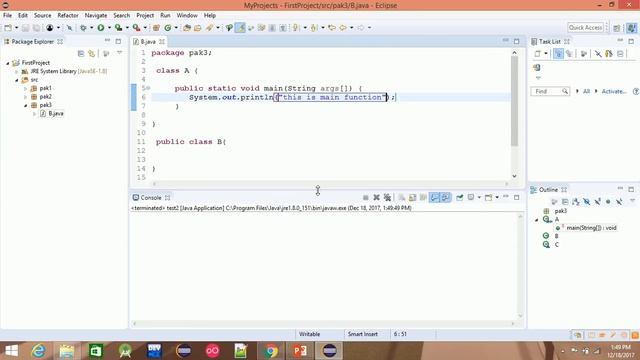640x360 pixels.
Task: Toggle Show Console When Standard Error Changes
Action: coord(445,198)
